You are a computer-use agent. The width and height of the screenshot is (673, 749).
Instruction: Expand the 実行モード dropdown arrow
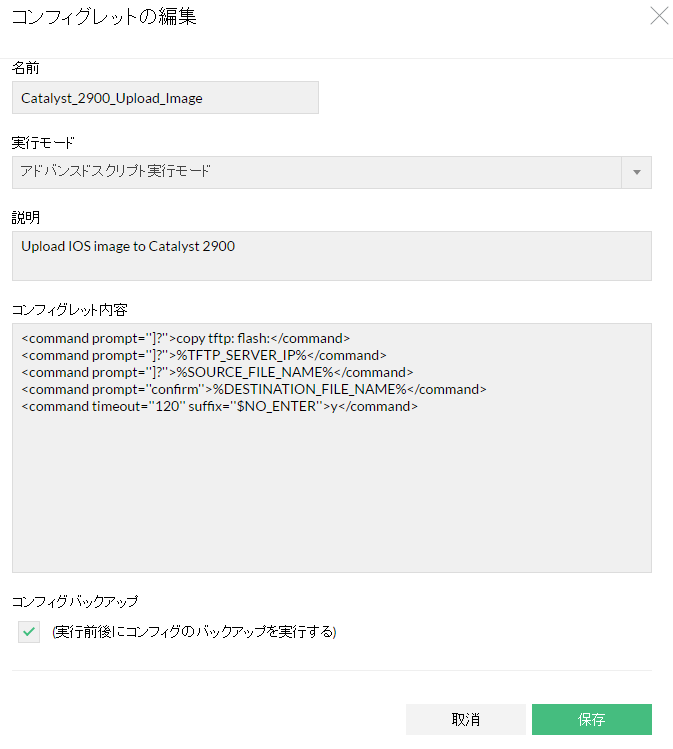[636, 172]
